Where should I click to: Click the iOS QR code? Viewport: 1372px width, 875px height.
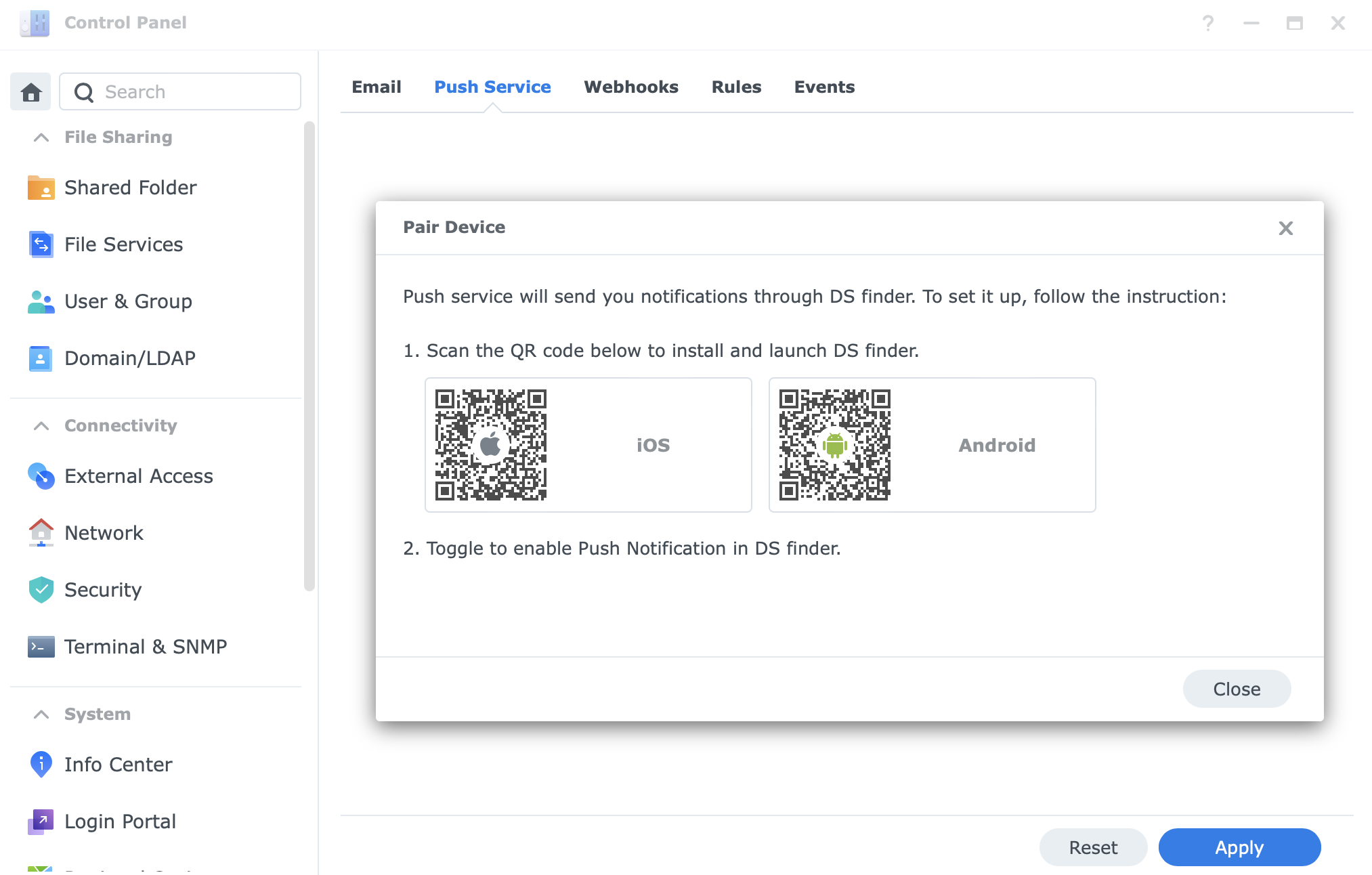click(490, 445)
